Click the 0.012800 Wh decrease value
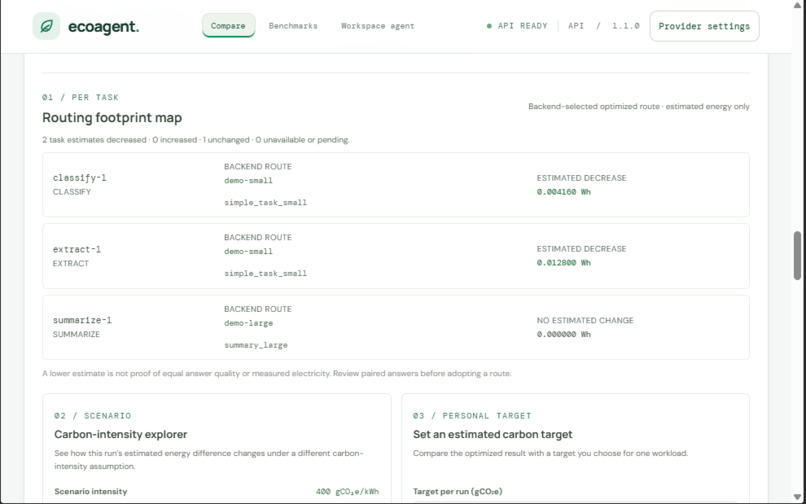 coord(564,263)
